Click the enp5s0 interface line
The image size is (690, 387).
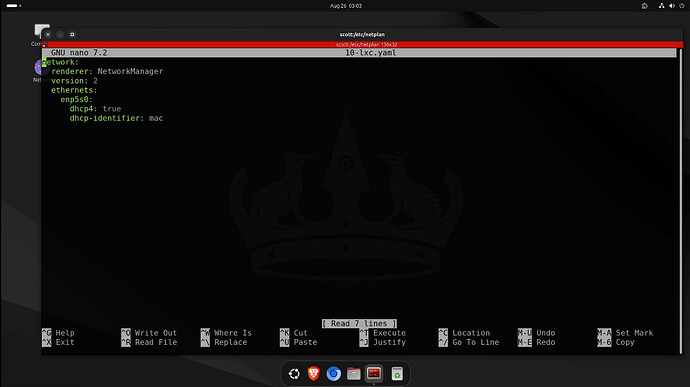(x=77, y=100)
